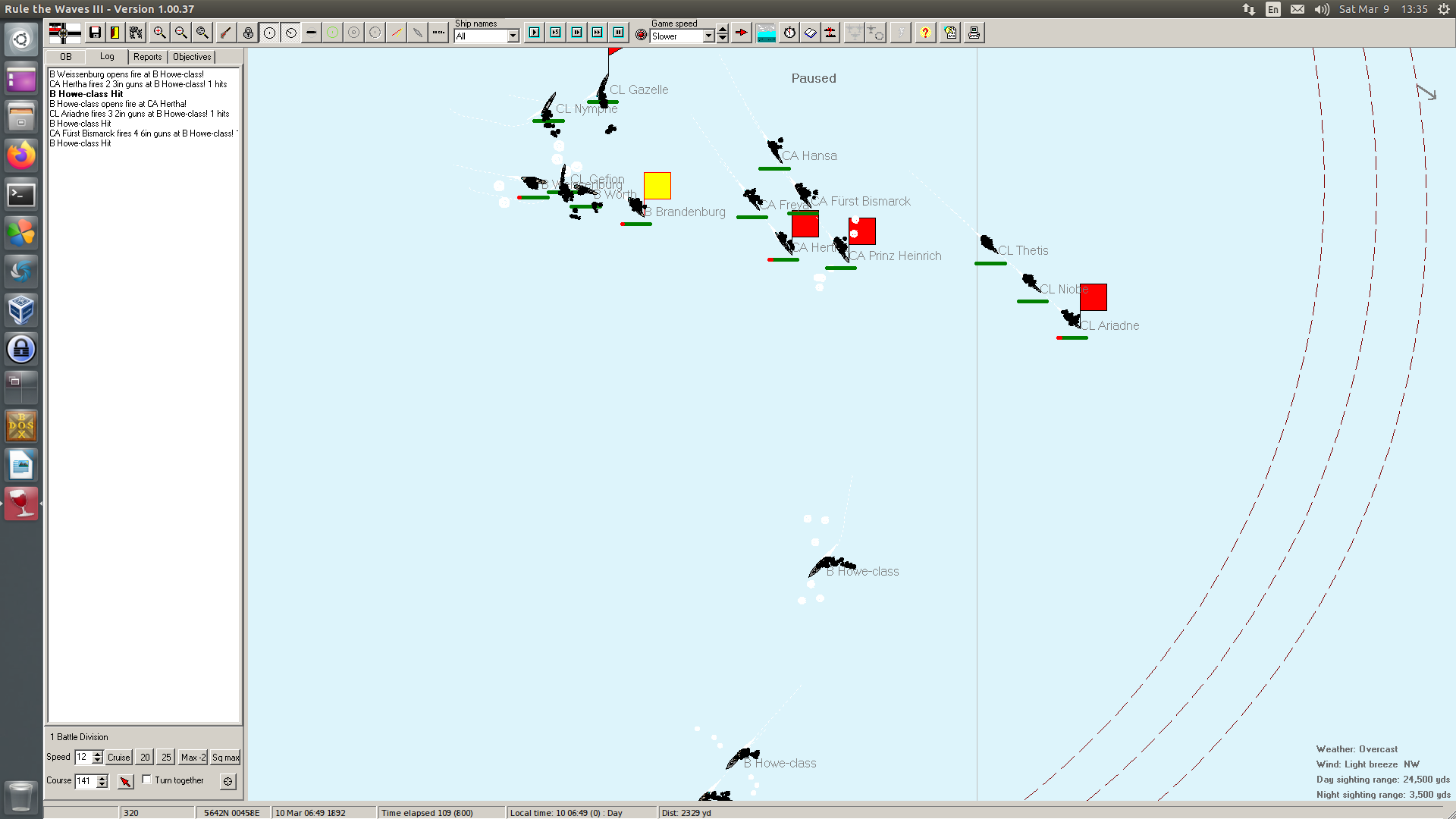Toggle the green range-circle button
This screenshot has height=819, width=1456.
point(332,33)
